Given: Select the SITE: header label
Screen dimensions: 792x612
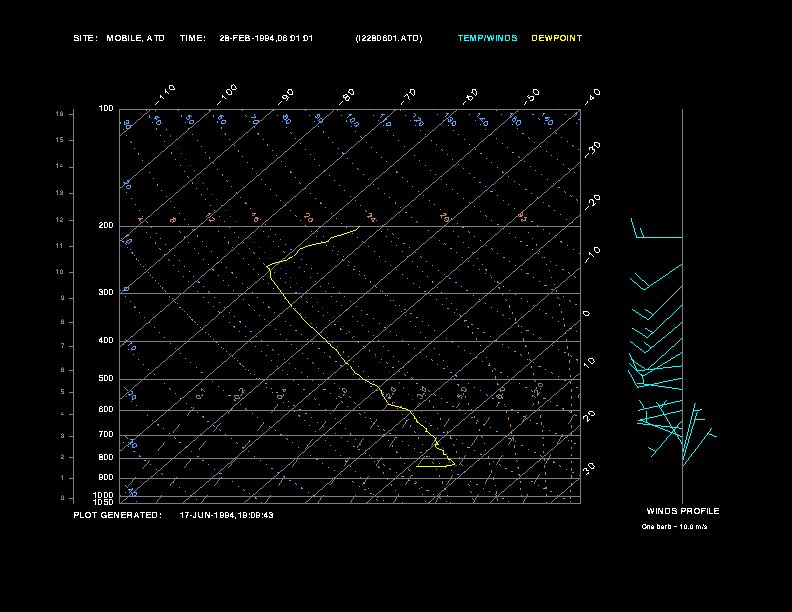Looking at the screenshot, I should [85, 38].
